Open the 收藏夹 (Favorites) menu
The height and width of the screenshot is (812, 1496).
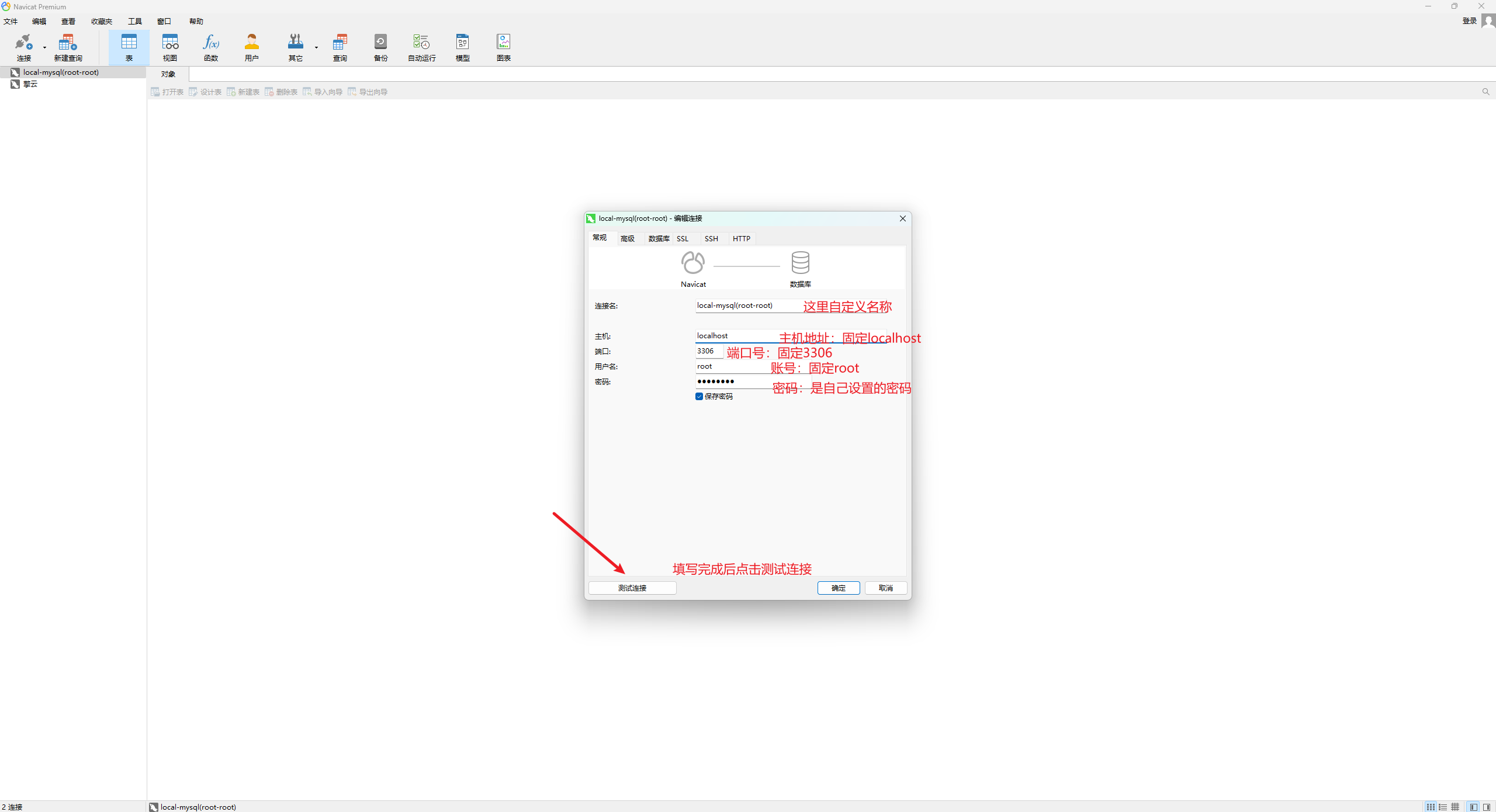click(x=102, y=21)
